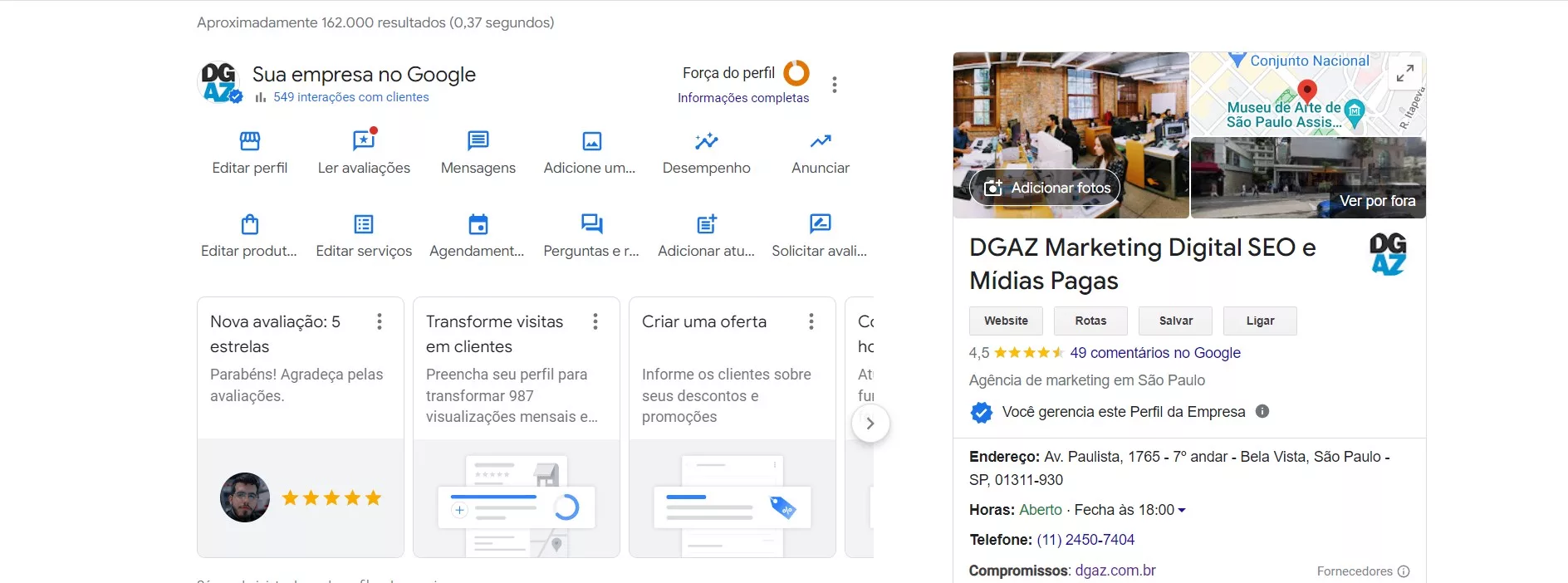The image size is (1568, 583).
Task: Expand business hours dropdown arrow
Action: (1182, 511)
